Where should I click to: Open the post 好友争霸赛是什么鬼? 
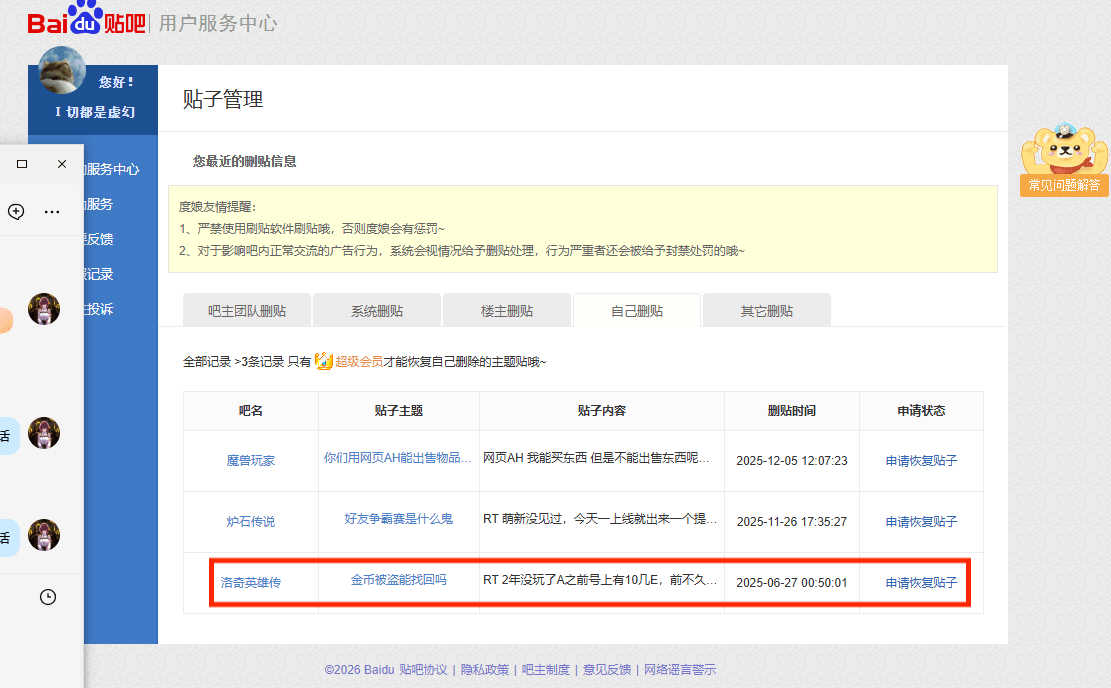point(399,519)
